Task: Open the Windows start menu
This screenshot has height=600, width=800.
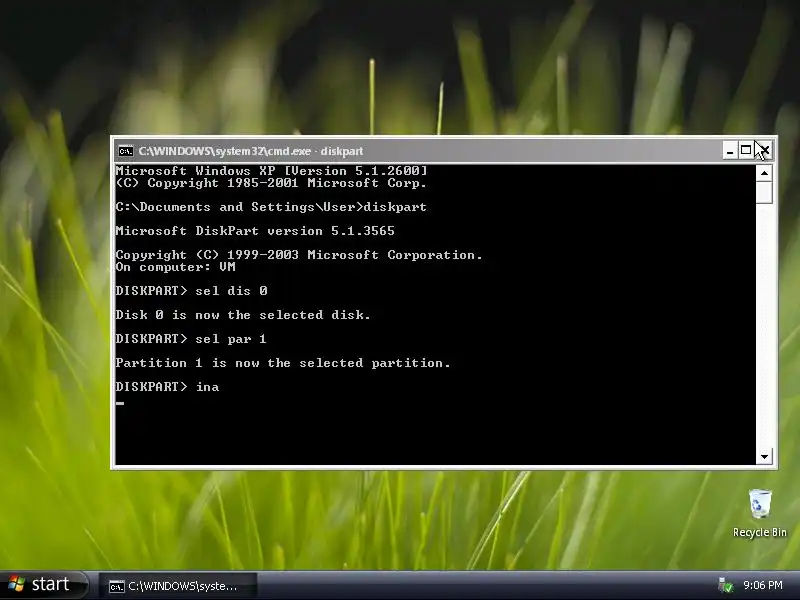Action: (x=44, y=585)
